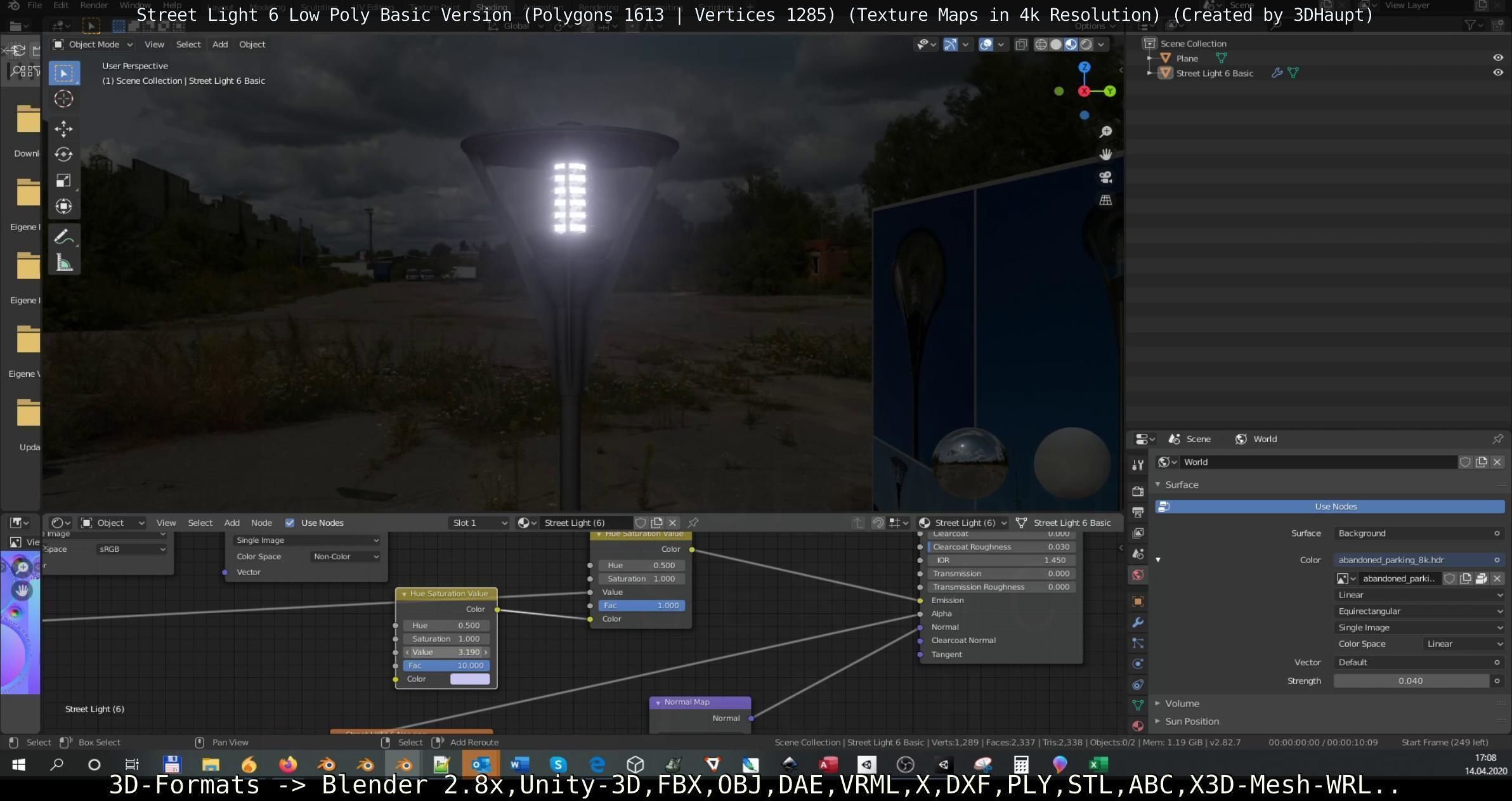Open the viewport Add menu

point(220,44)
